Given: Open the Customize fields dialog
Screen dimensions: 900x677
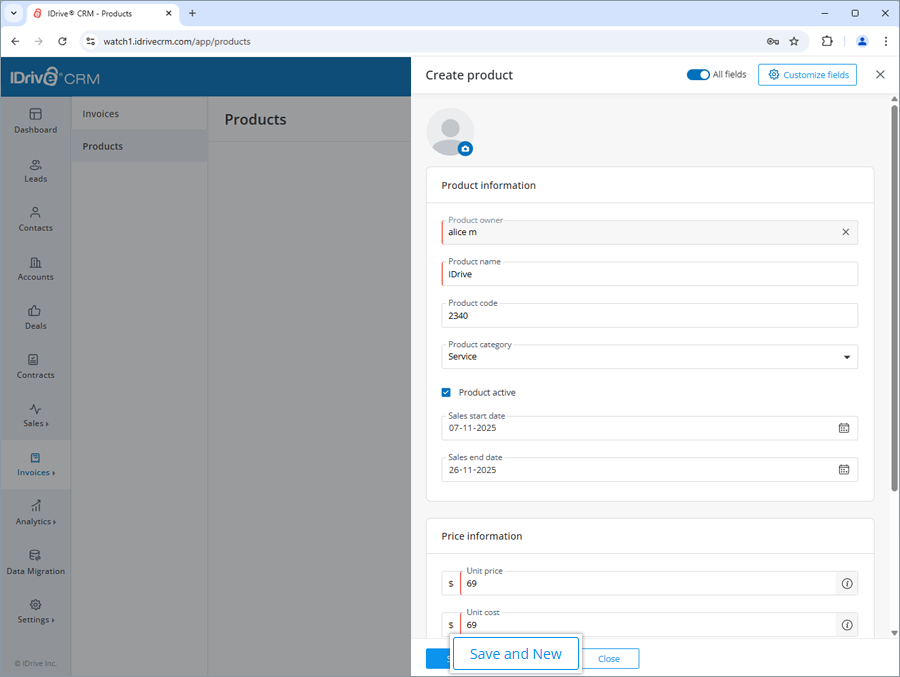Looking at the screenshot, I should (x=807, y=74).
